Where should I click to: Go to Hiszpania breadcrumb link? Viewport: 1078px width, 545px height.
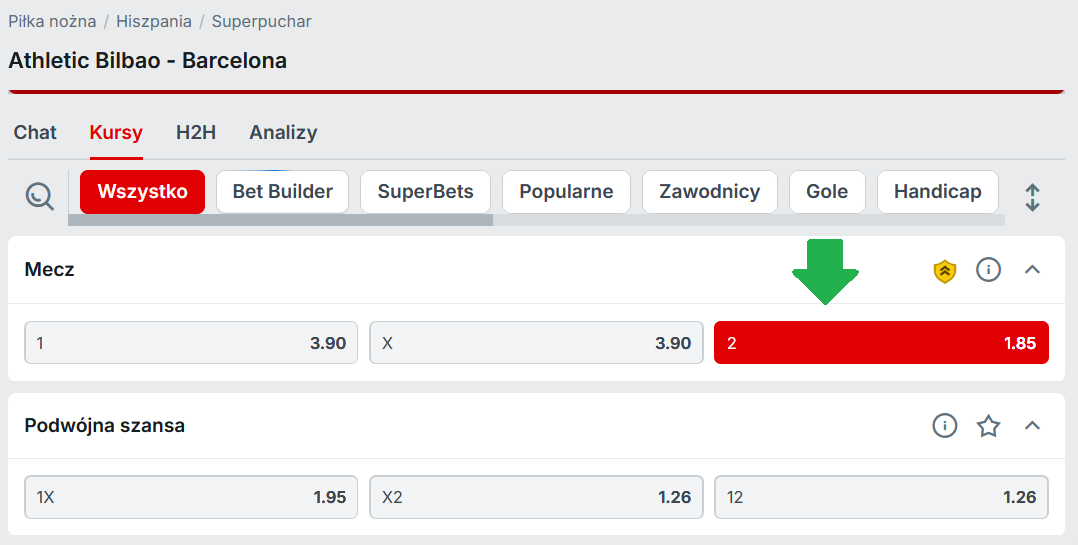click(x=154, y=21)
